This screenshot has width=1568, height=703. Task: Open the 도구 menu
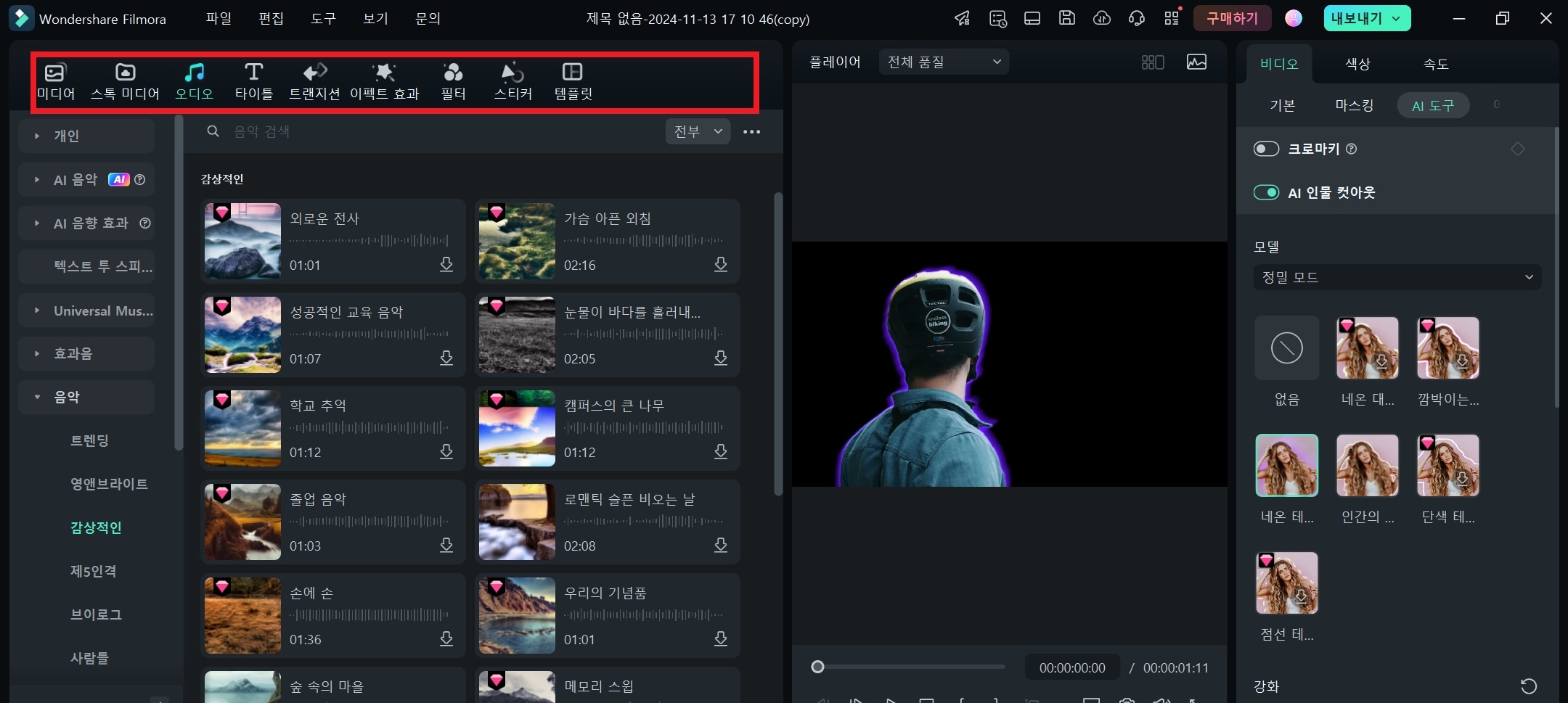tap(323, 18)
